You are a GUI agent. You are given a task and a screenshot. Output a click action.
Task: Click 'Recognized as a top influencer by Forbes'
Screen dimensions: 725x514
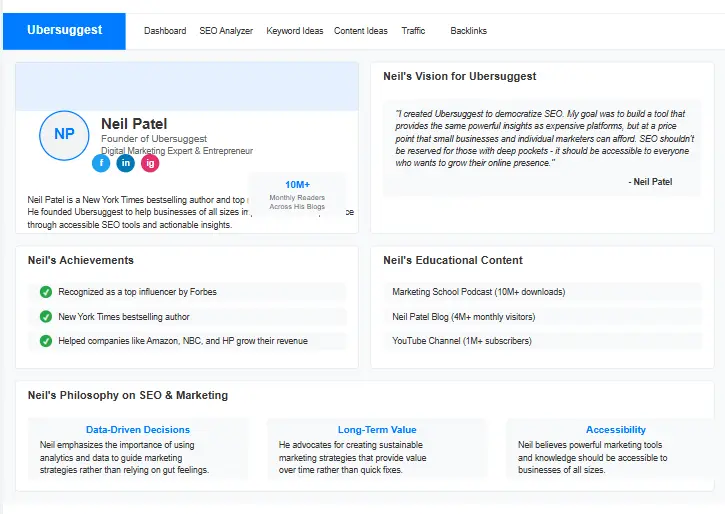tap(137, 292)
